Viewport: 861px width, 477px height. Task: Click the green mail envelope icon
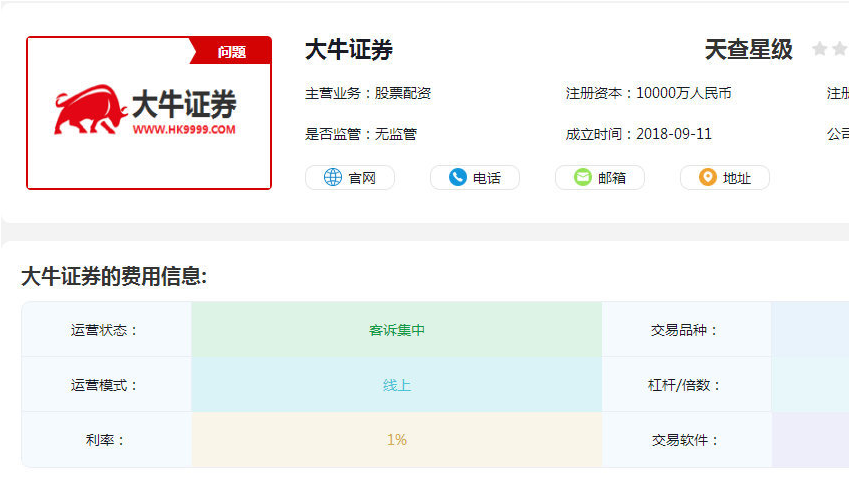pos(583,177)
